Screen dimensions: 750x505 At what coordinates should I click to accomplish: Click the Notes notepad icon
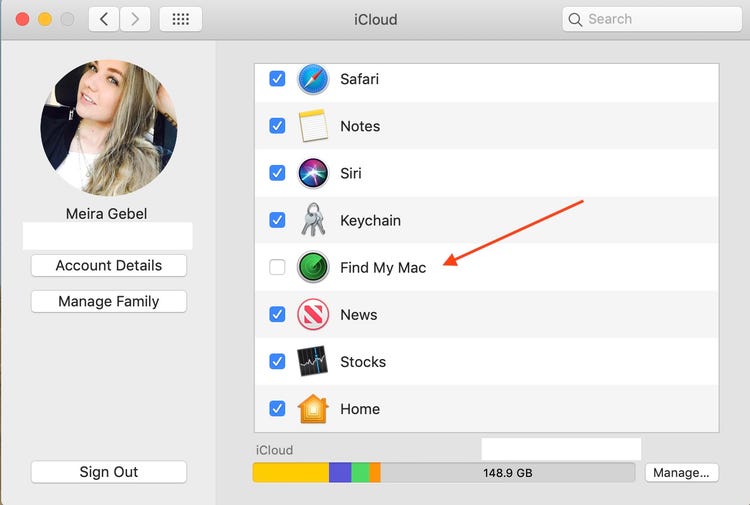tap(313, 126)
